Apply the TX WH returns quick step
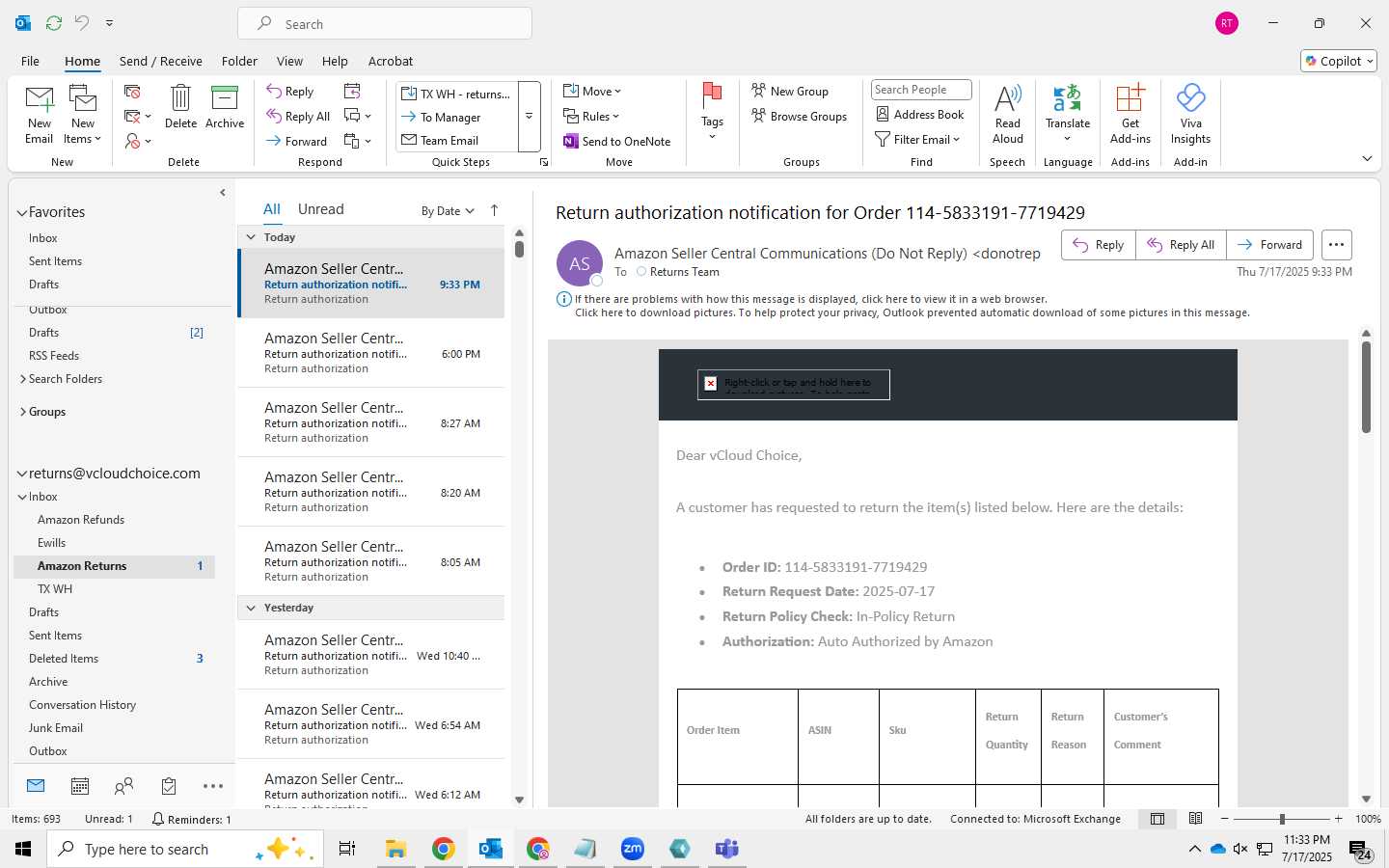This screenshot has height=868, width=1389. point(456,94)
